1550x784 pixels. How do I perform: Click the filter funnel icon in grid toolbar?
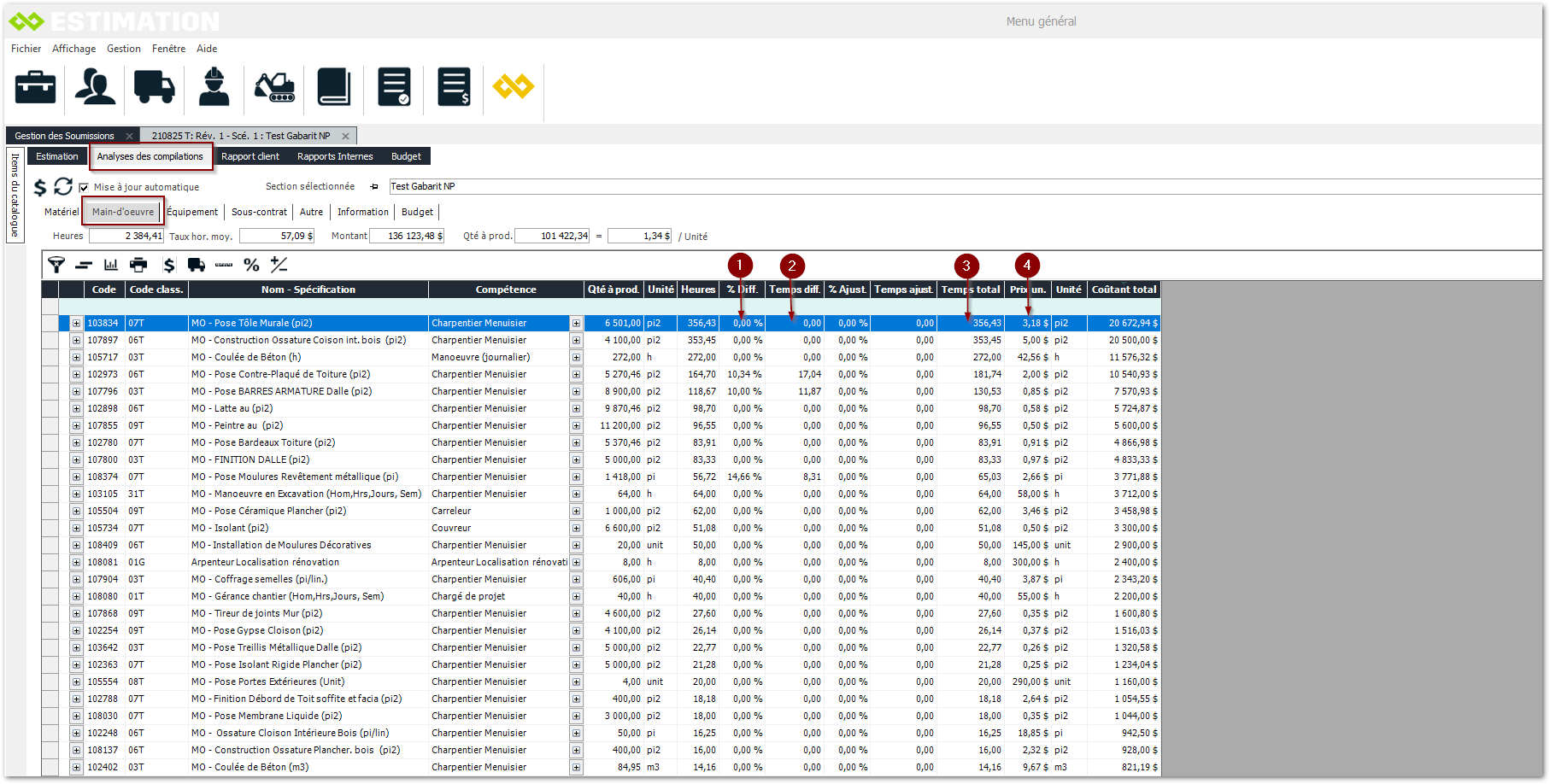pos(56,265)
